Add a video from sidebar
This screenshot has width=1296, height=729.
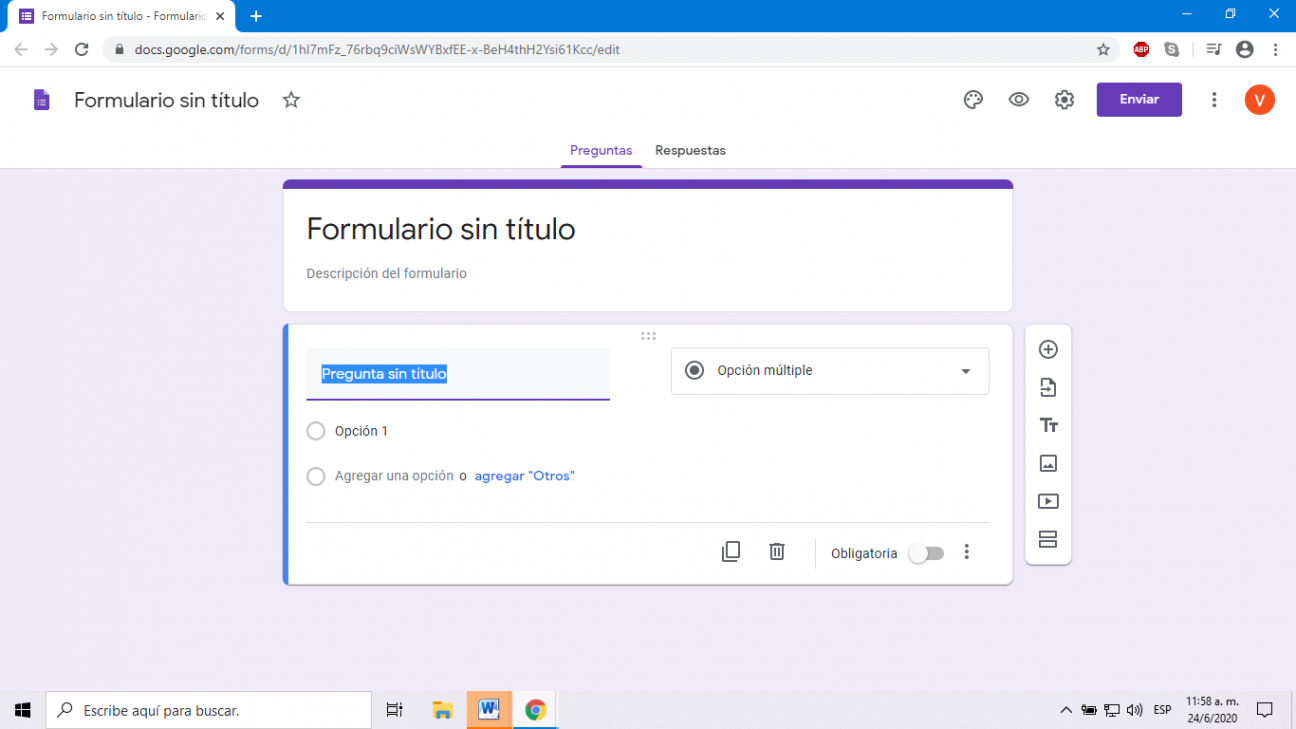click(x=1048, y=501)
